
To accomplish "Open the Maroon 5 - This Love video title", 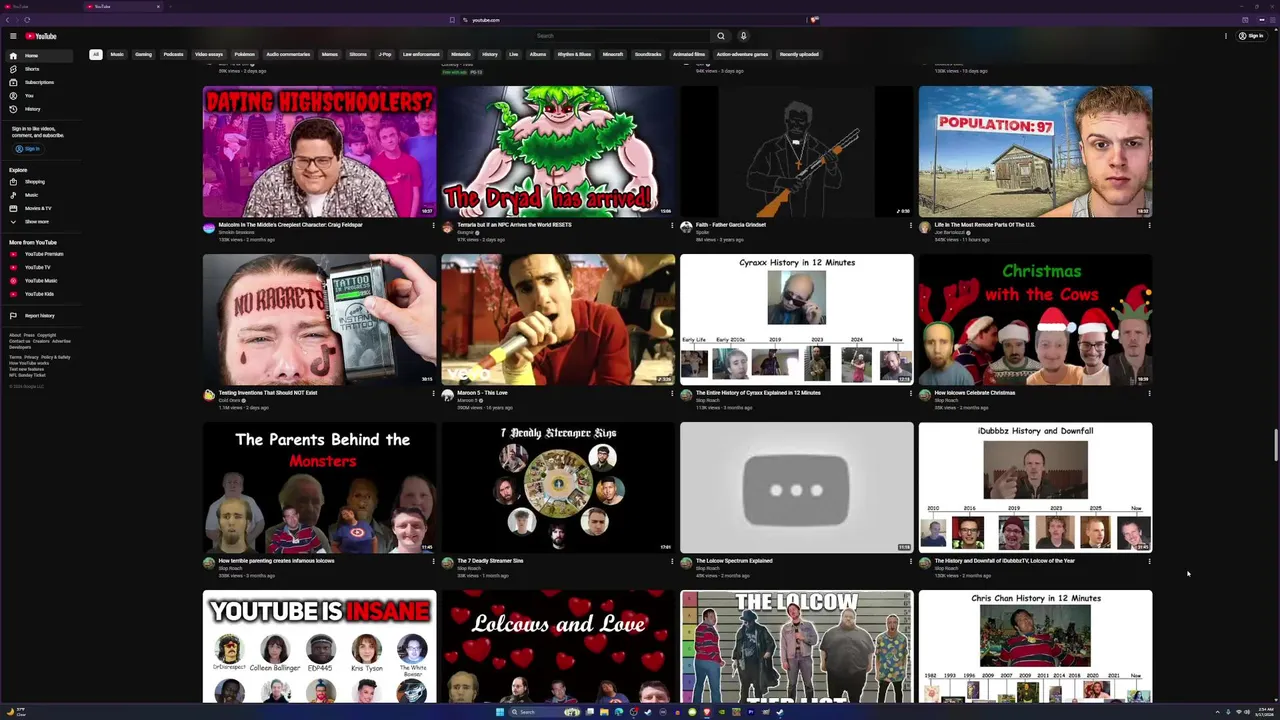I will tap(482, 393).
